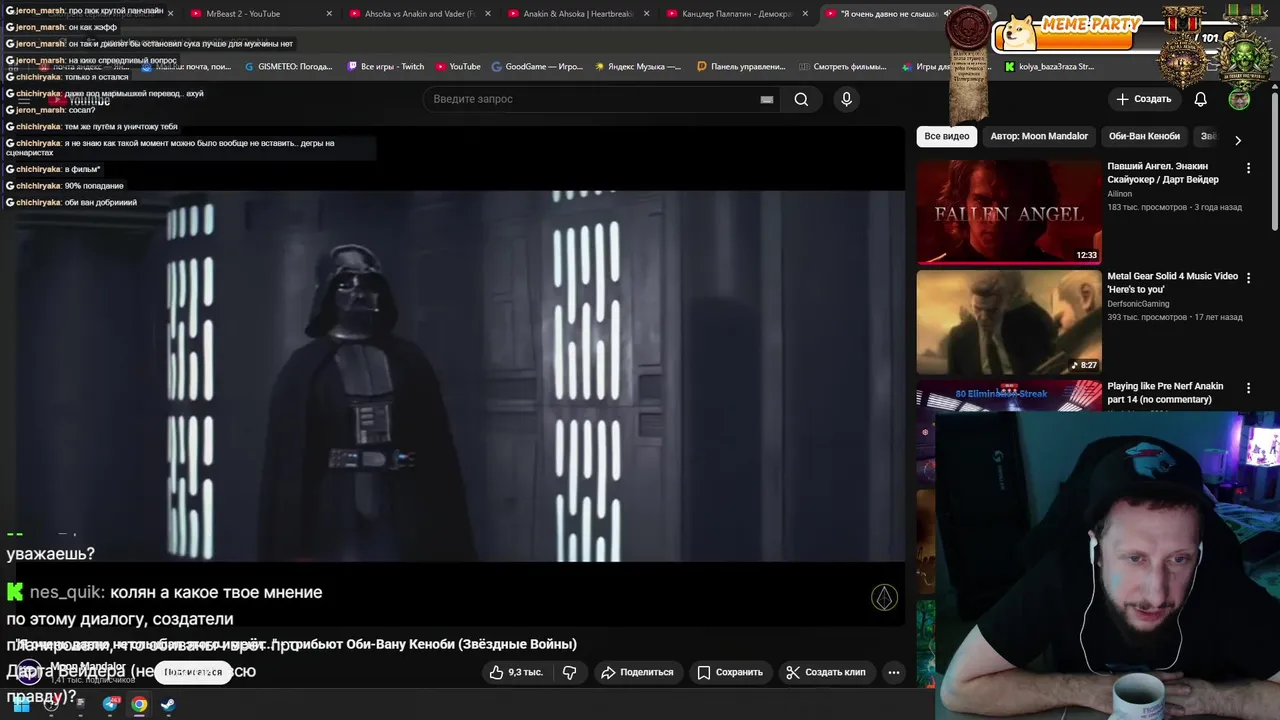Open Steam from the taskbar
The height and width of the screenshot is (720, 1280).
tap(168, 704)
